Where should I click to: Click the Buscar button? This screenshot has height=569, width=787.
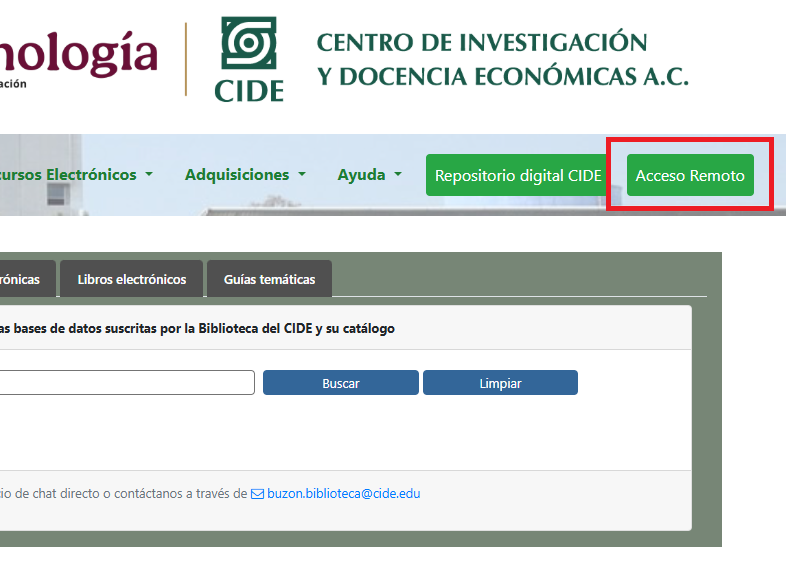[x=341, y=383]
